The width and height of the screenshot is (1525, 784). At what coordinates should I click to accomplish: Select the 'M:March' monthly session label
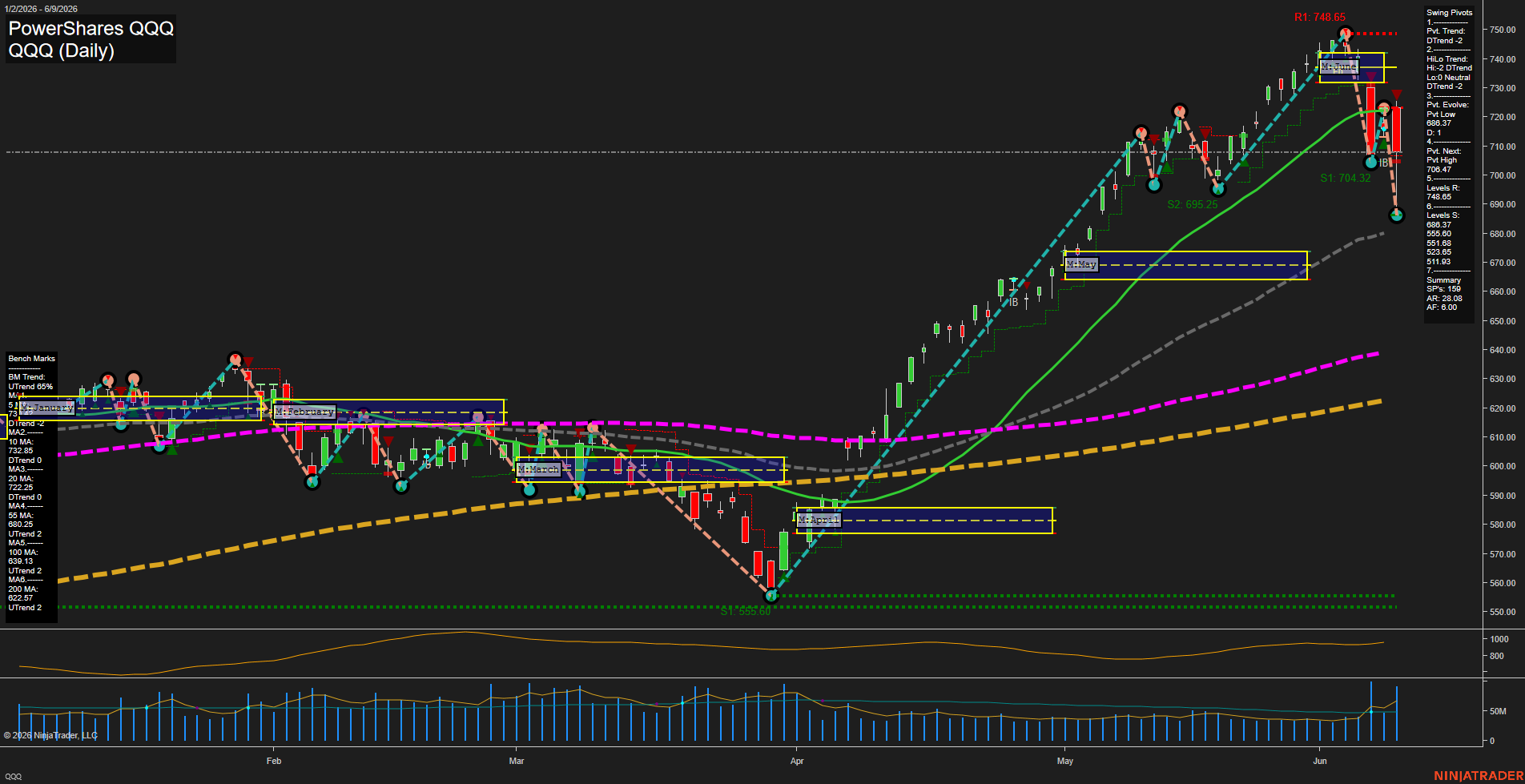point(538,468)
